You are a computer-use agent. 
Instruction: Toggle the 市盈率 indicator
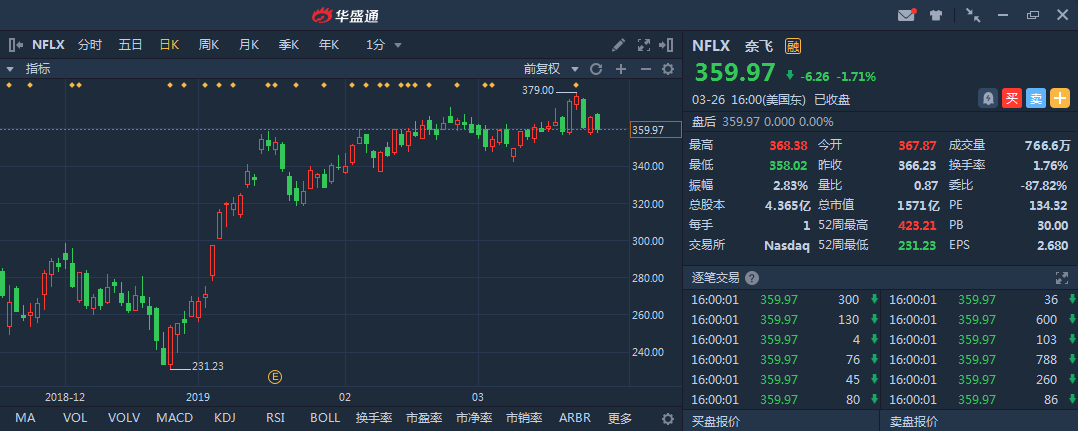point(424,418)
